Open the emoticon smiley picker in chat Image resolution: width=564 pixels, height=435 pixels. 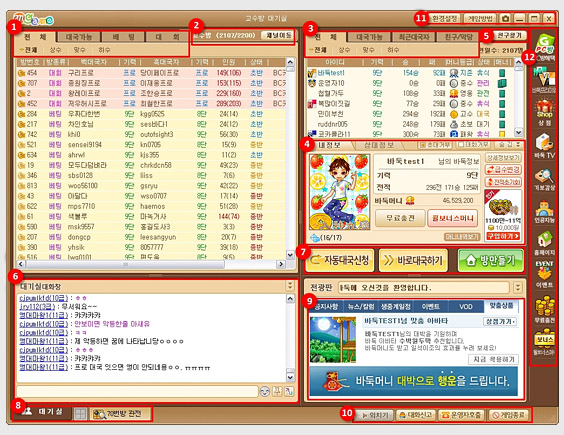click(265, 391)
